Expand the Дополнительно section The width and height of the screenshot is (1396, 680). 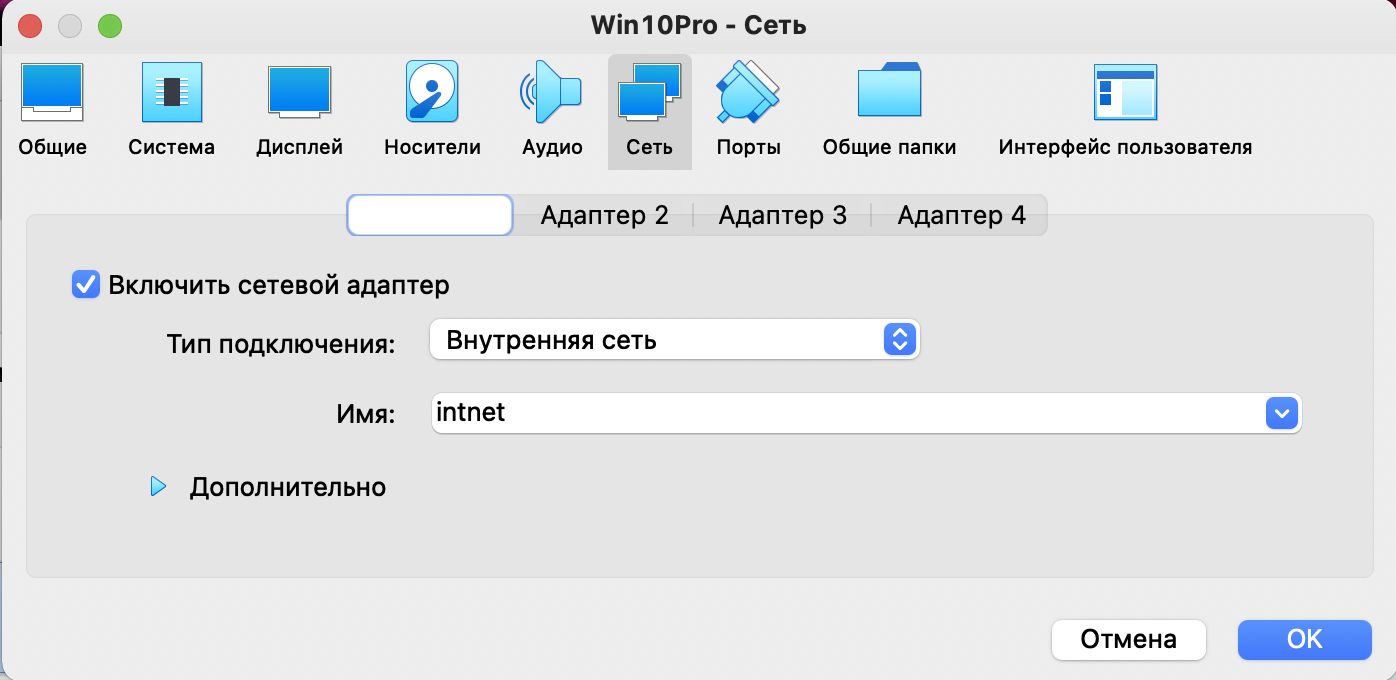tap(158, 487)
